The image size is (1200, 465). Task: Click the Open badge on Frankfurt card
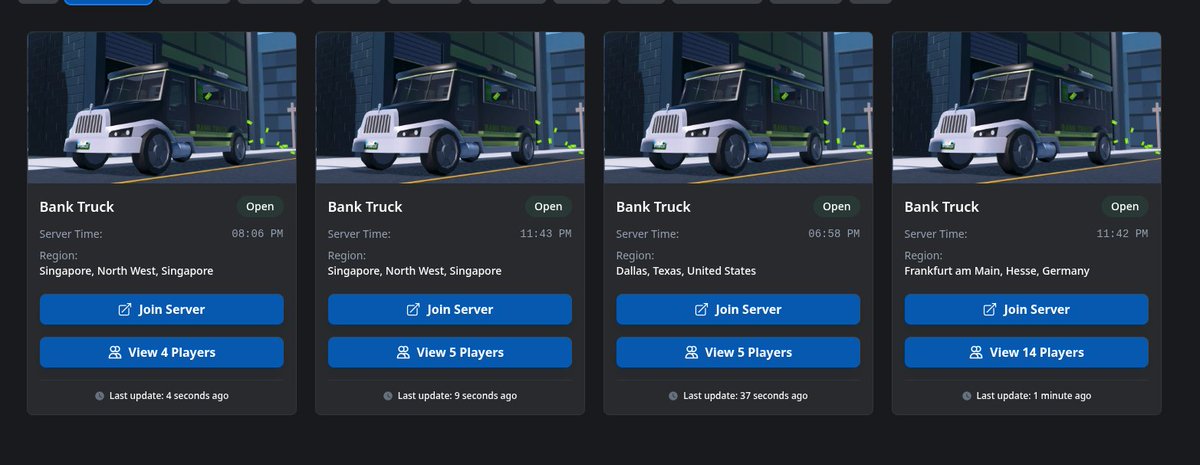click(1125, 207)
